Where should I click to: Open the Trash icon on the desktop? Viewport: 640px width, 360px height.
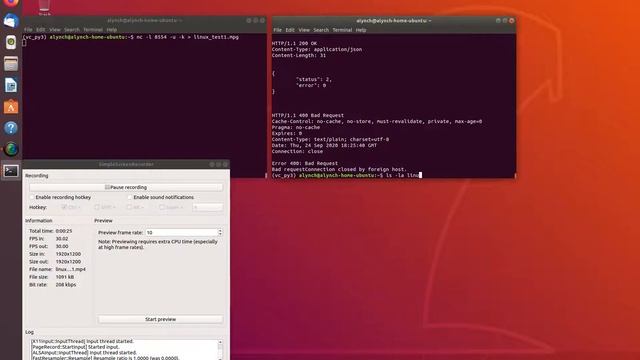[x=44, y=7]
